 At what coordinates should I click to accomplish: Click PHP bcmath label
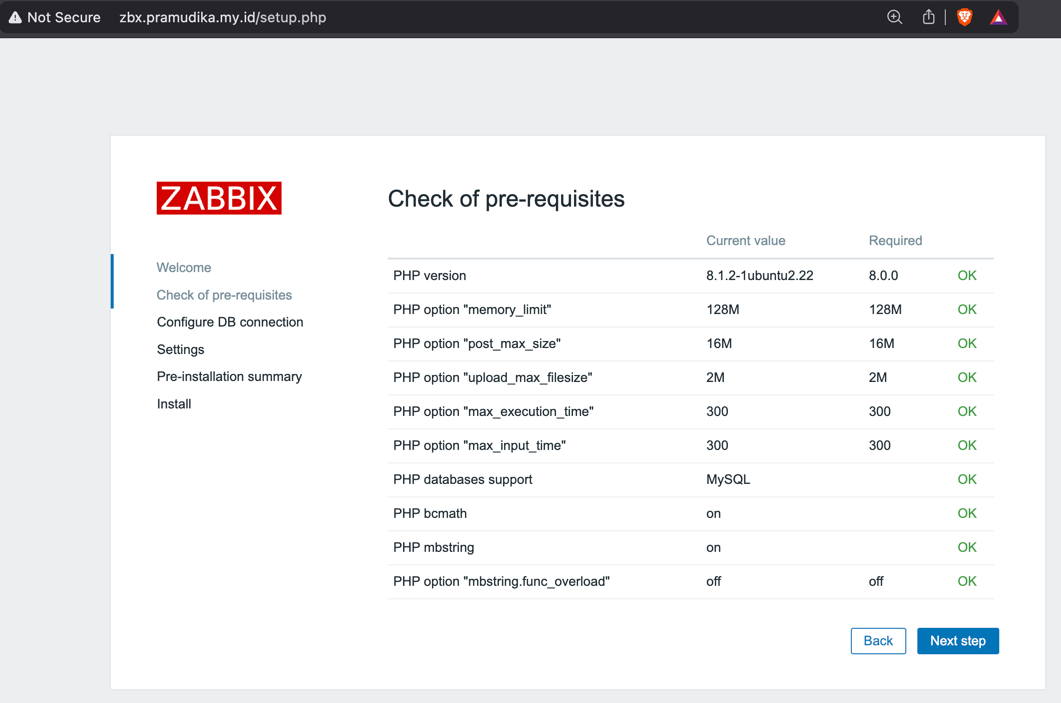click(x=430, y=513)
